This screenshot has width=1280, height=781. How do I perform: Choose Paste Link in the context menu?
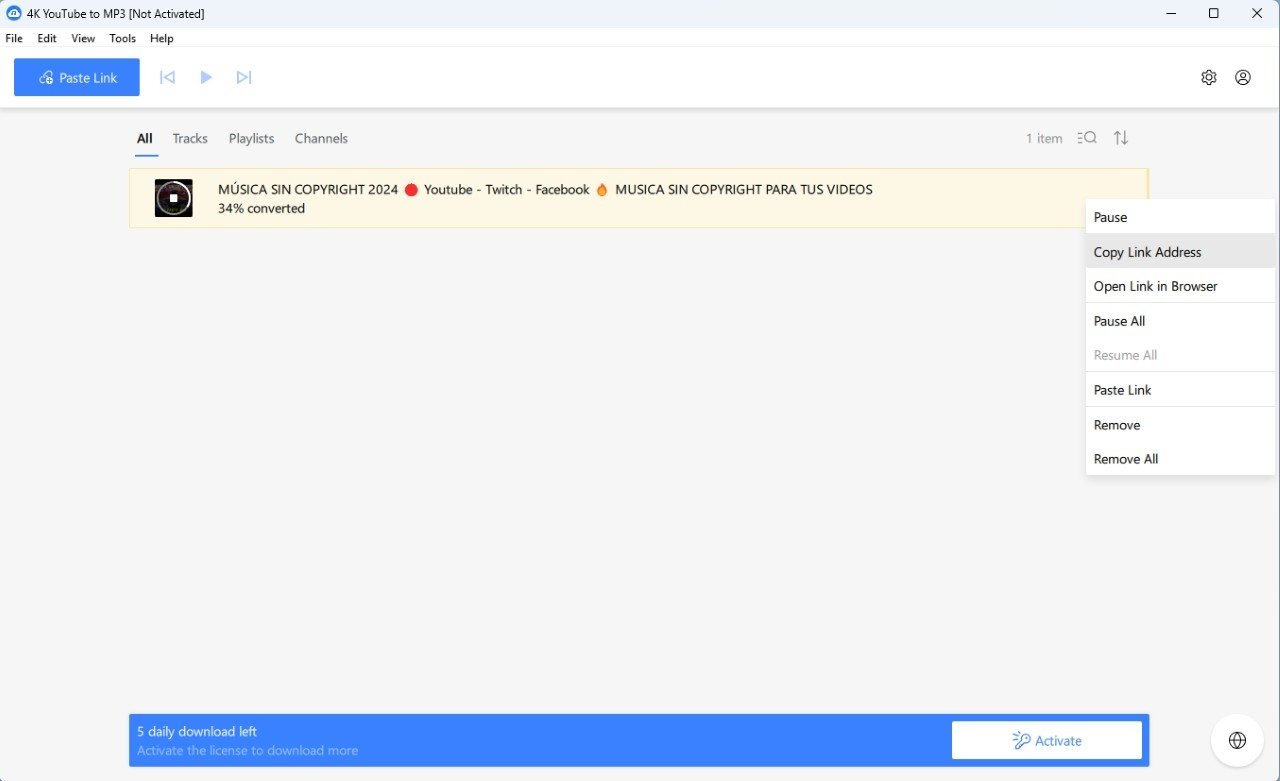coord(1180,390)
